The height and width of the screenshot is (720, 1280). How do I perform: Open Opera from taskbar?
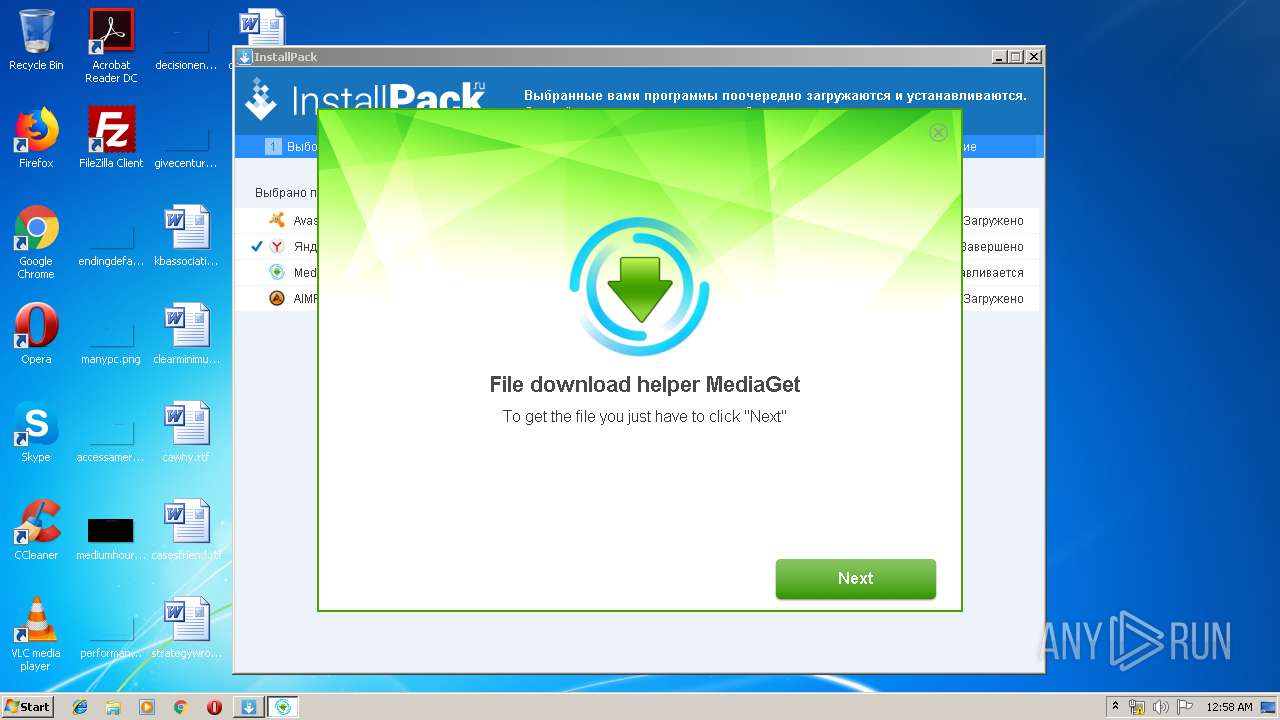[214, 707]
